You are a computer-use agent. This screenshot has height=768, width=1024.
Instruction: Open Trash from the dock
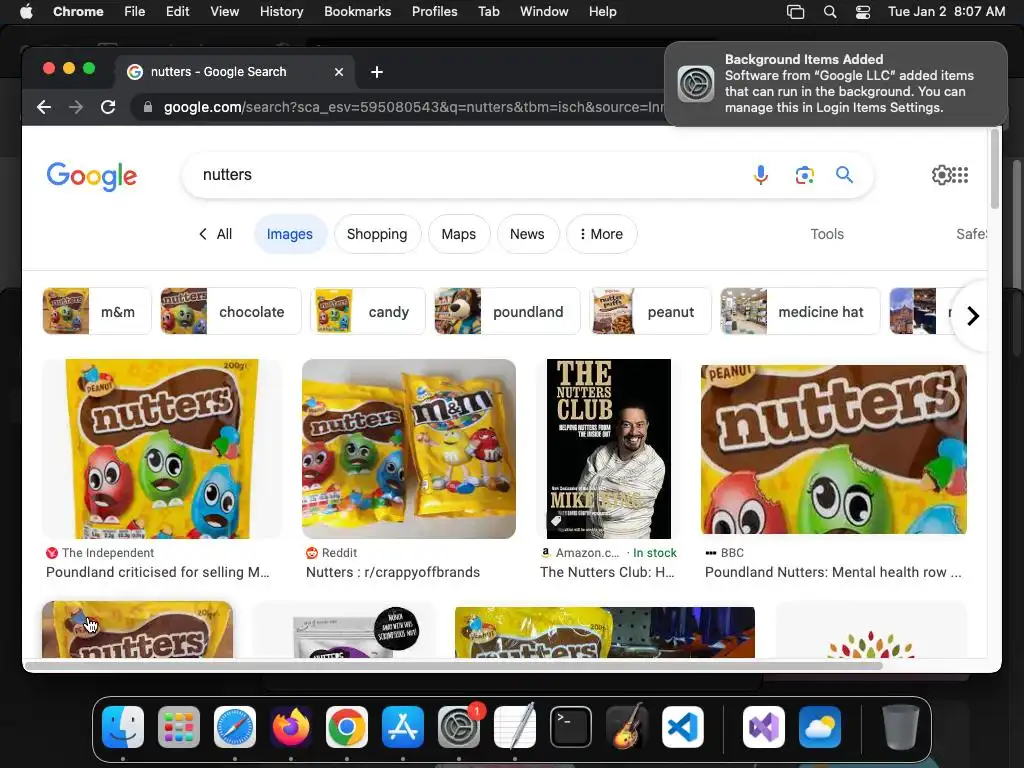click(901, 727)
